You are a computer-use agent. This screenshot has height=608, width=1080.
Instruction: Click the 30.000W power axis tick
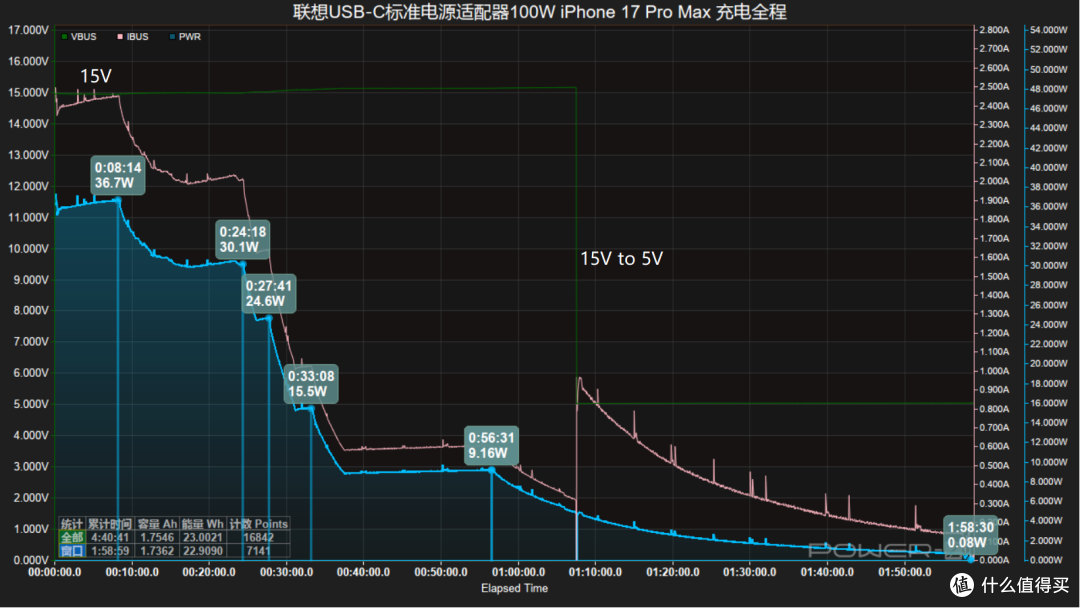1048,266
